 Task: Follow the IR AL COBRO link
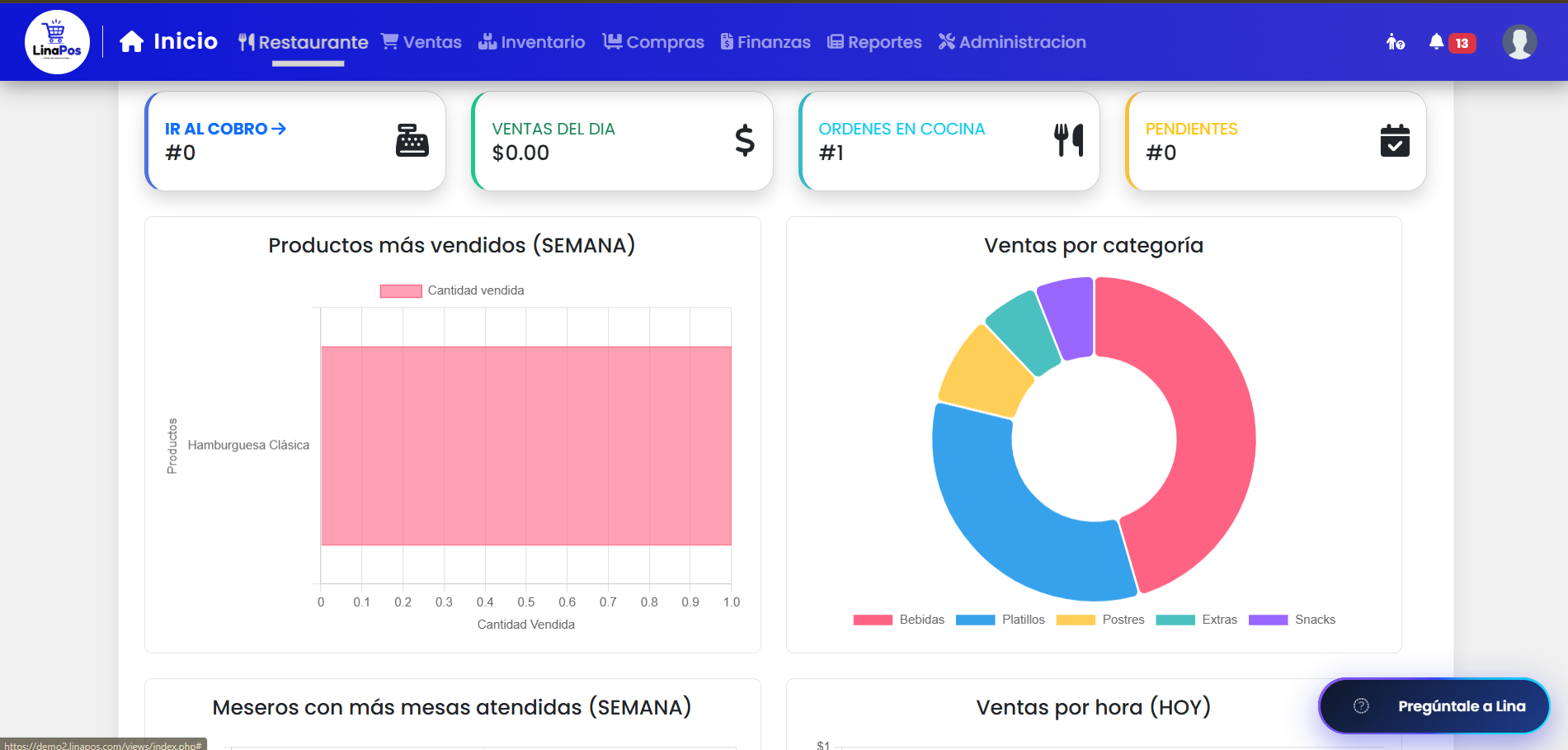(225, 129)
